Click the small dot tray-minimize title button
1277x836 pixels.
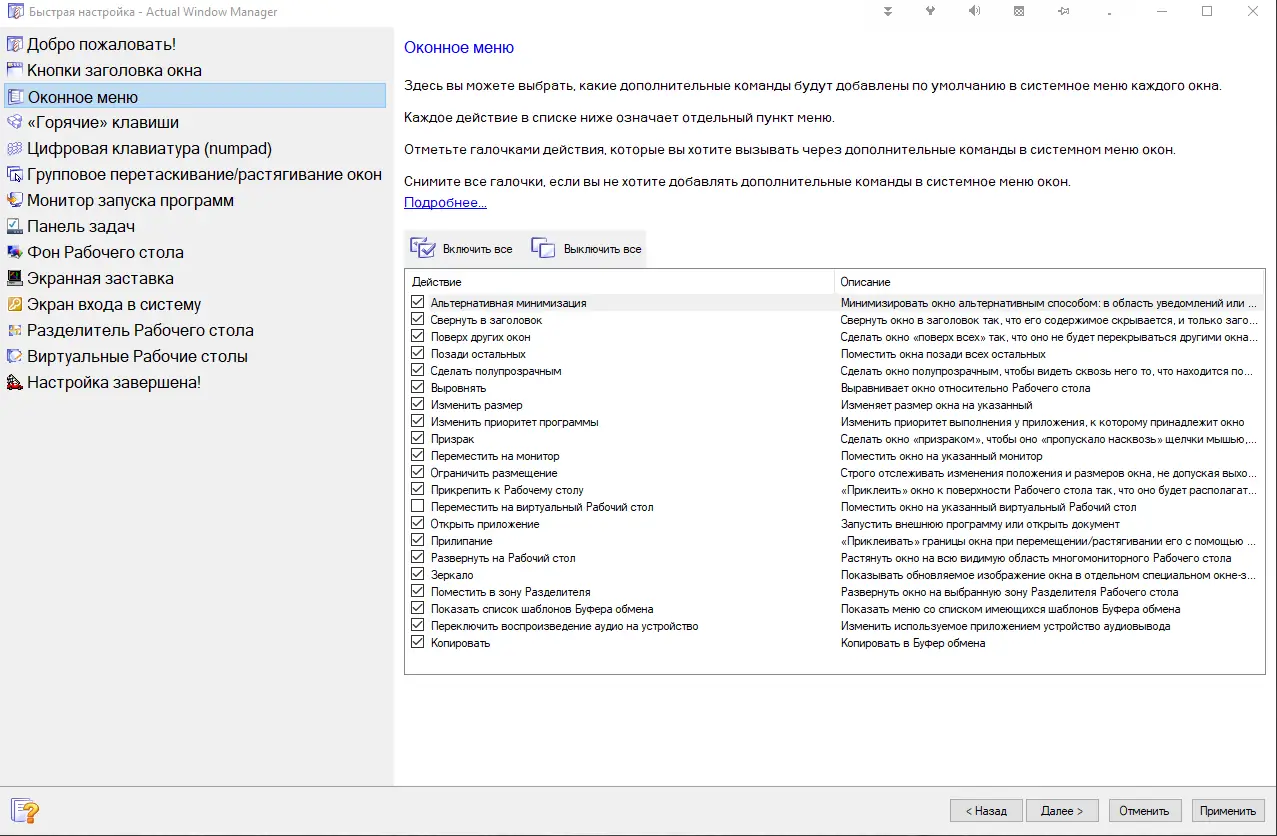click(1107, 12)
